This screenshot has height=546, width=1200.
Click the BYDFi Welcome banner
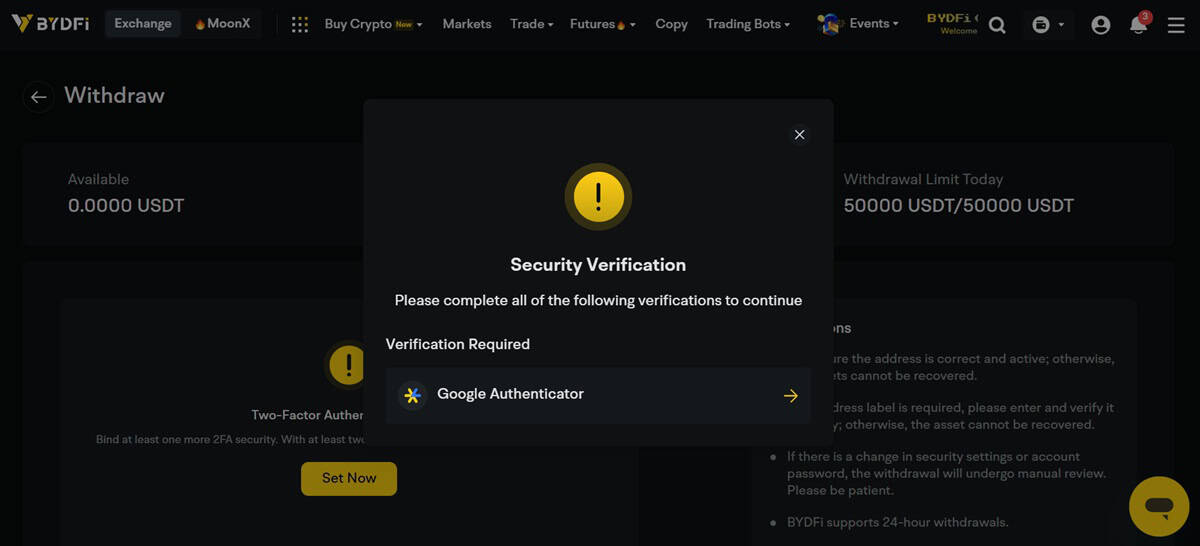[x=952, y=24]
